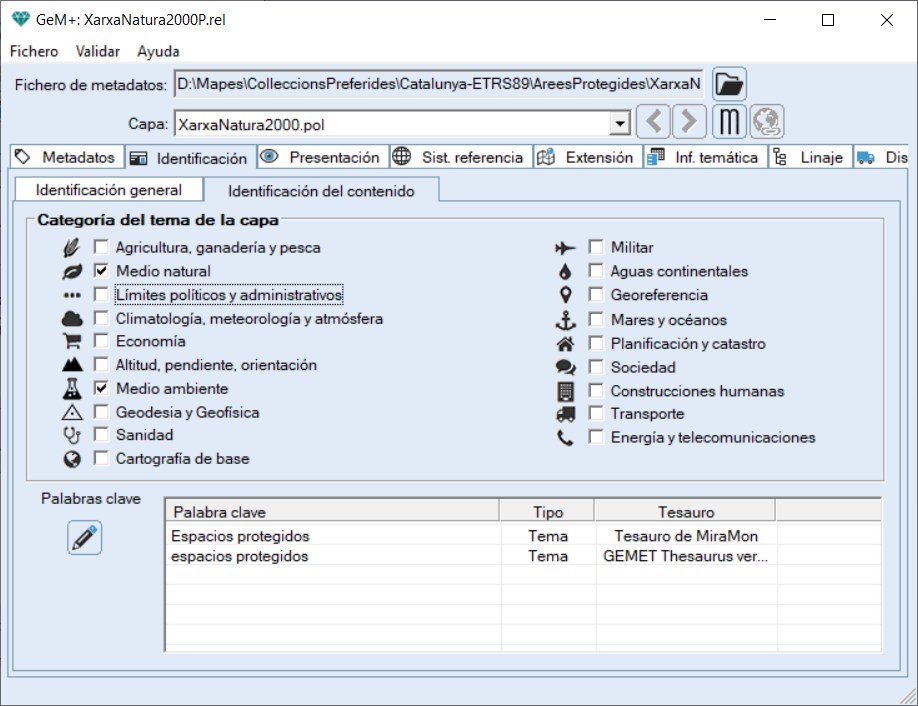Expand the Capa dropdown list
Screen dimensions: 918x706
click(620, 124)
